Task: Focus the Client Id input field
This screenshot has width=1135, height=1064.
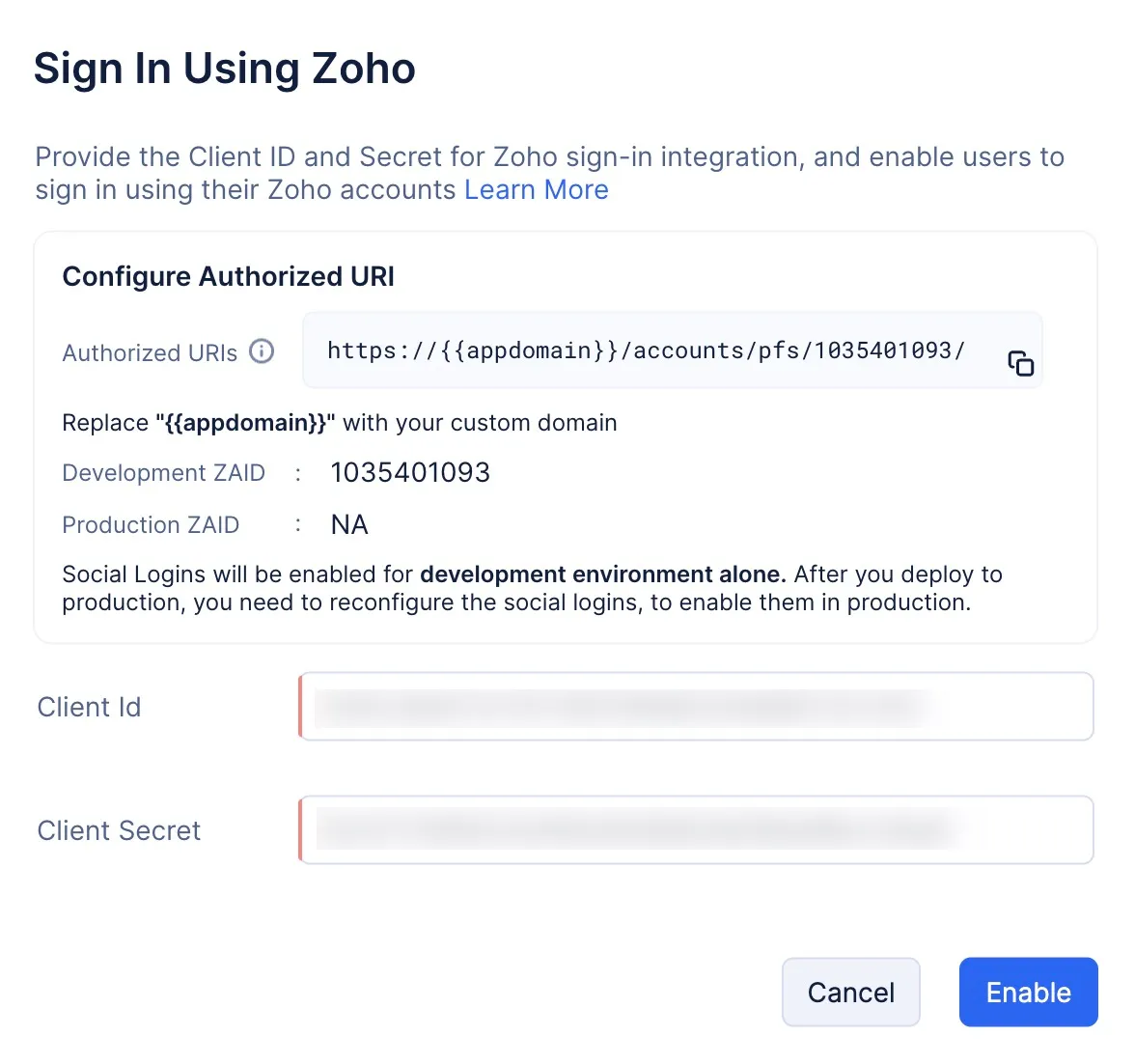Action: tap(696, 707)
